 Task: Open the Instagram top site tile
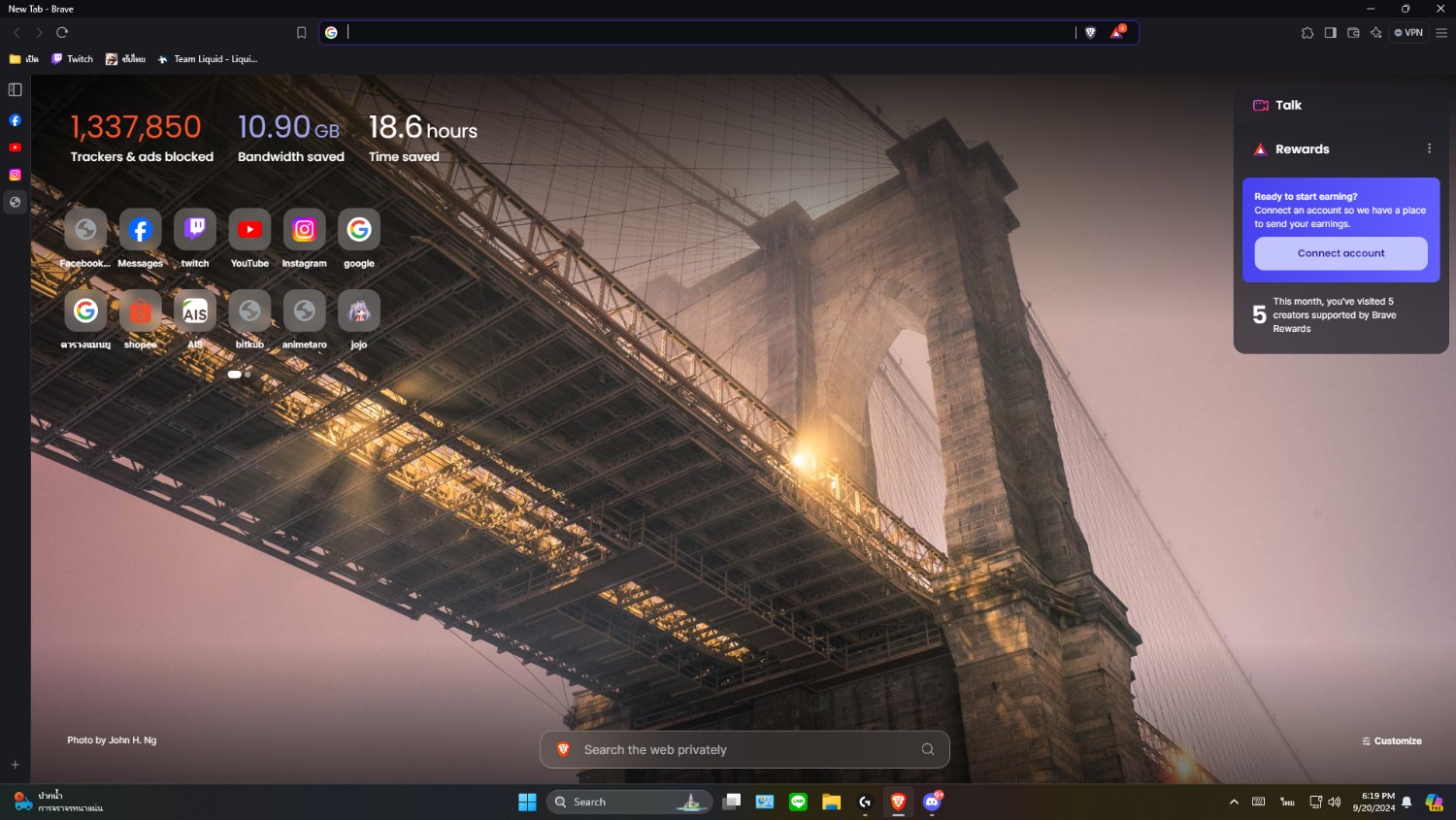[x=304, y=230]
